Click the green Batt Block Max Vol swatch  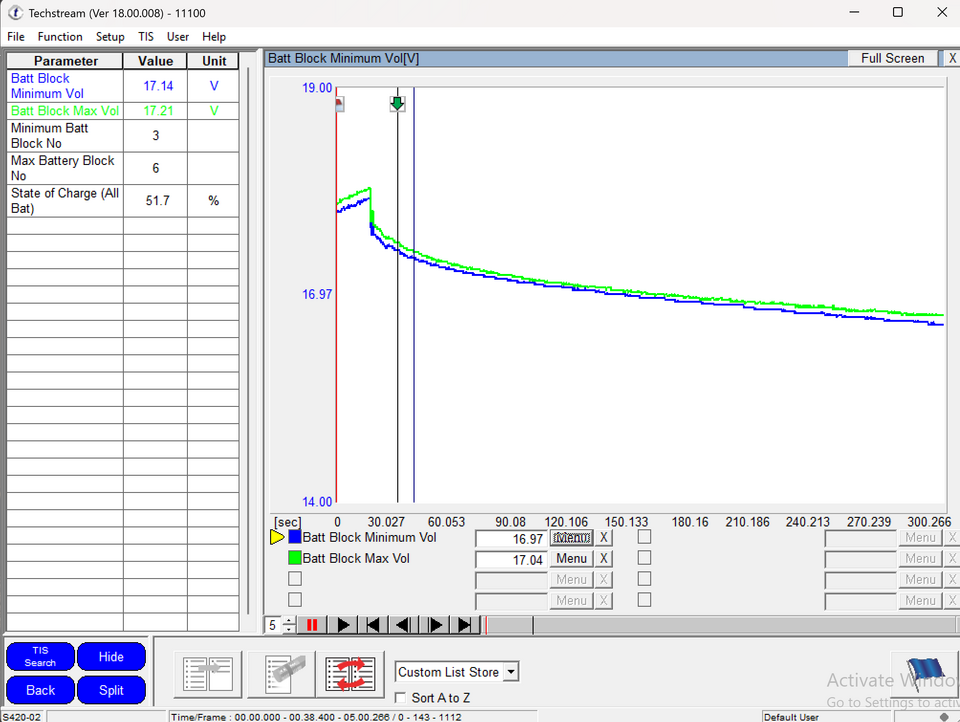click(x=294, y=558)
